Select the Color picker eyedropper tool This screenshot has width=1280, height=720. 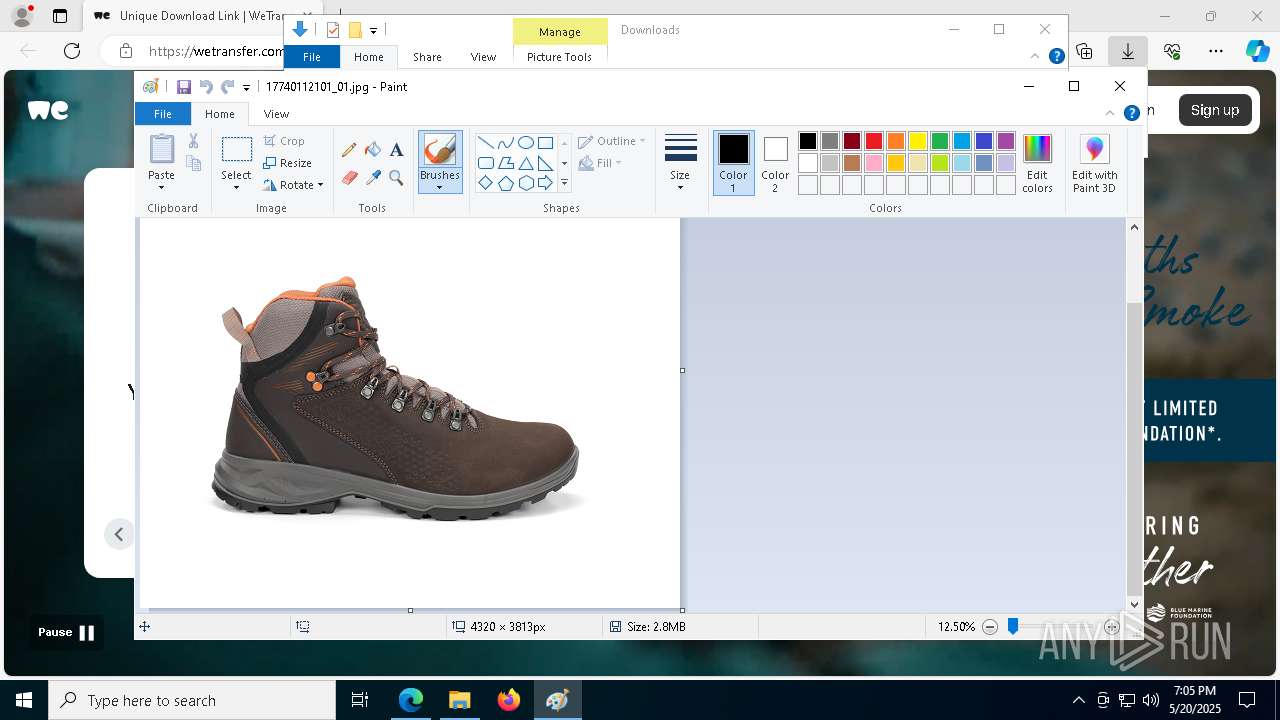point(373,178)
